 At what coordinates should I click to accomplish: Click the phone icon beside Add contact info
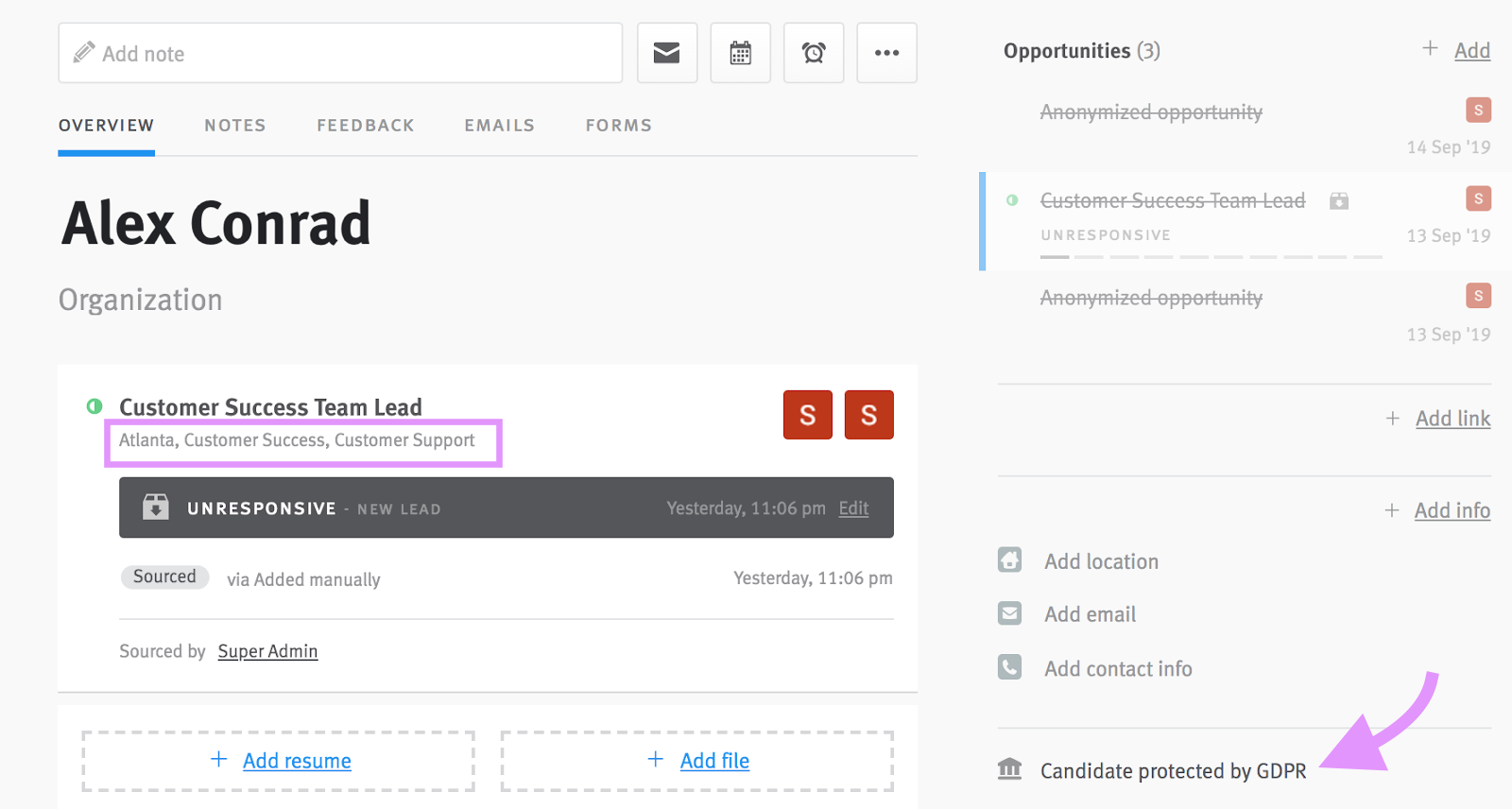1010,667
